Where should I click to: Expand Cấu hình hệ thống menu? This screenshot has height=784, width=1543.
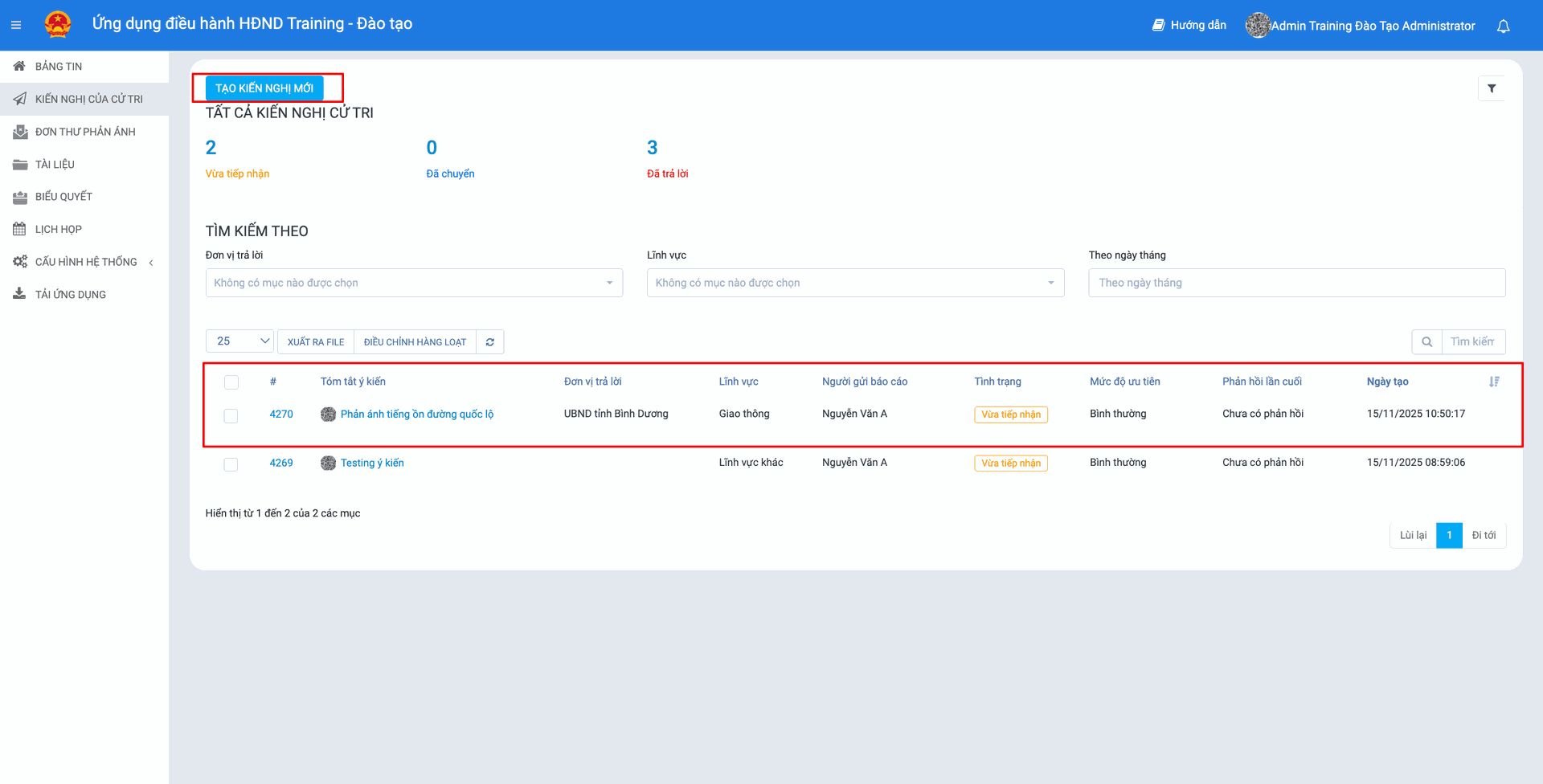pyautogui.click(x=85, y=262)
